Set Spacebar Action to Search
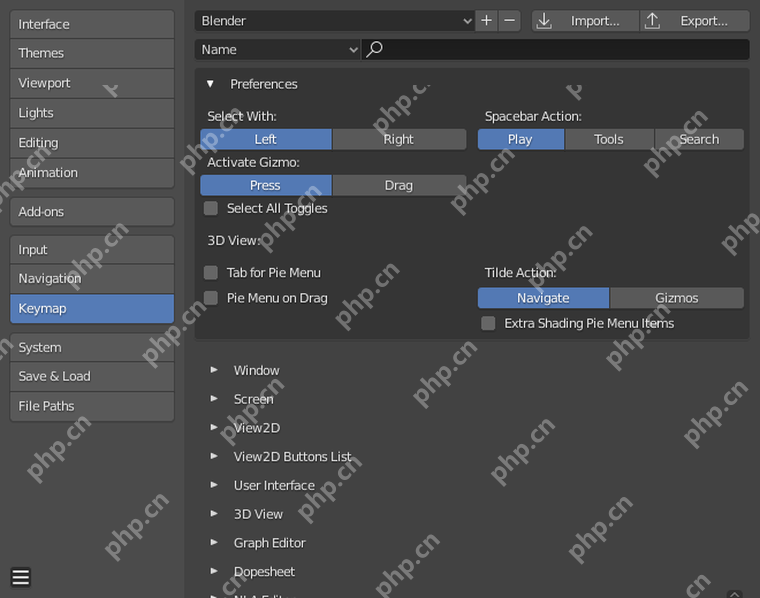Screen dimensions: 760x598 pos(699,140)
